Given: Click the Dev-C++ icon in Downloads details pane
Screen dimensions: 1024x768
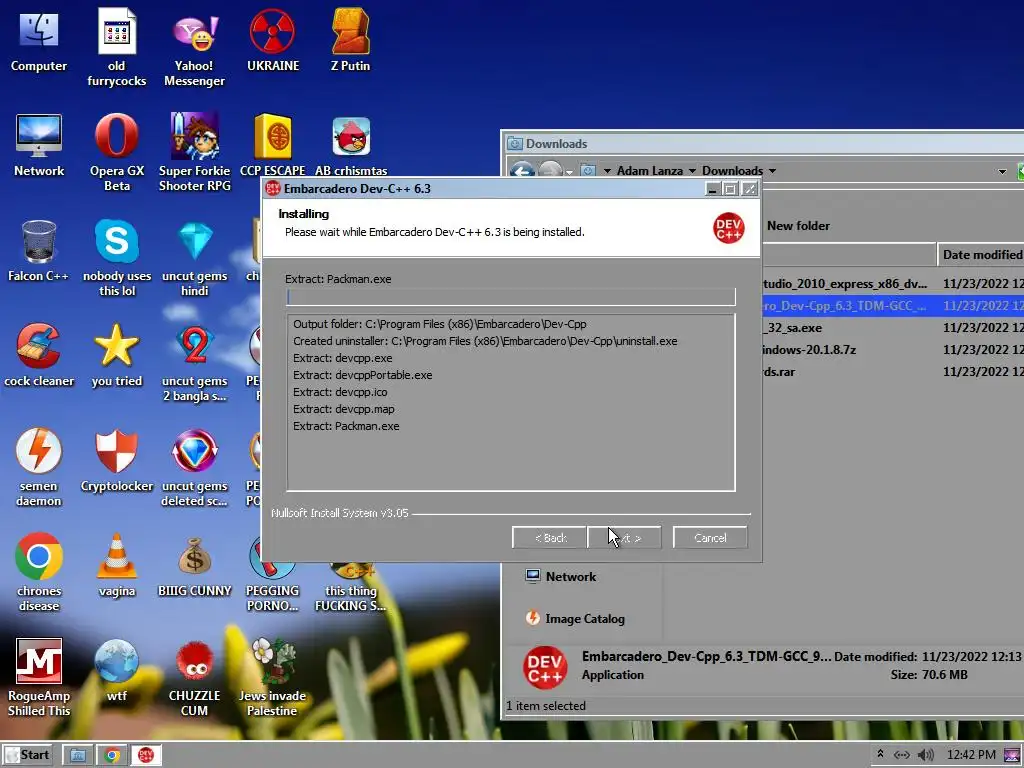Looking at the screenshot, I should [x=545, y=667].
